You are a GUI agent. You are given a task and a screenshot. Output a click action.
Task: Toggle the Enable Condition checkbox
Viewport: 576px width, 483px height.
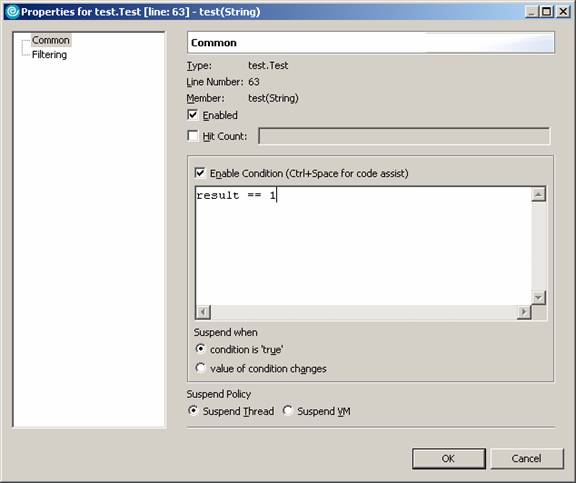coord(200,173)
